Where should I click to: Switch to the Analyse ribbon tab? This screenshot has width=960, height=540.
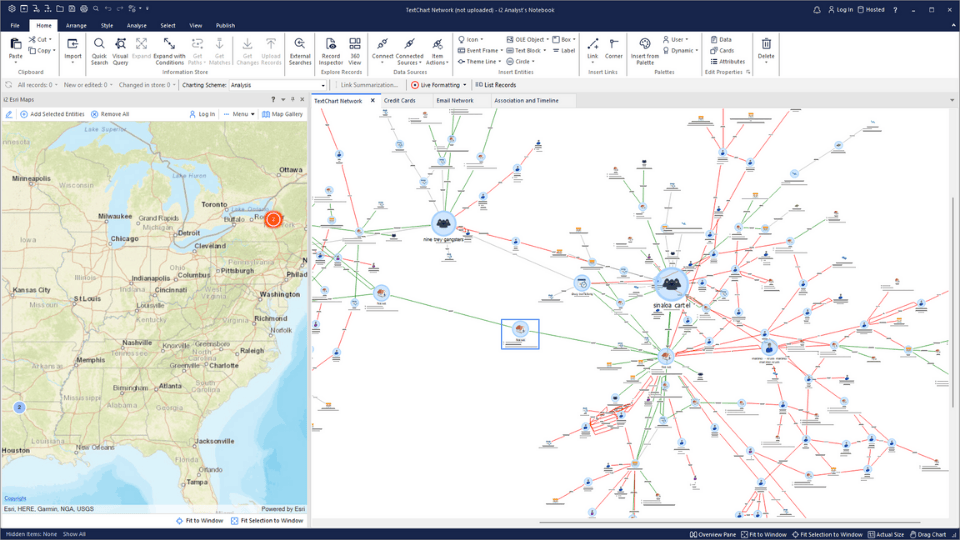coord(136,26)
